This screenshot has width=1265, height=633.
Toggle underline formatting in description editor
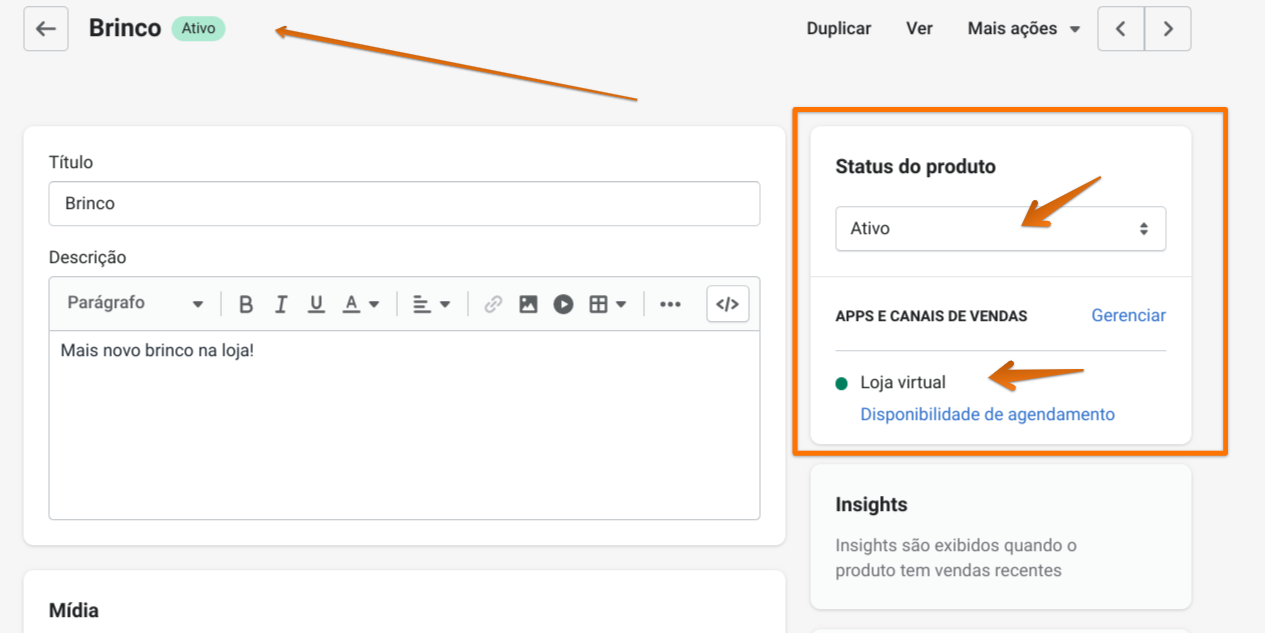click(x=316, y=304)
